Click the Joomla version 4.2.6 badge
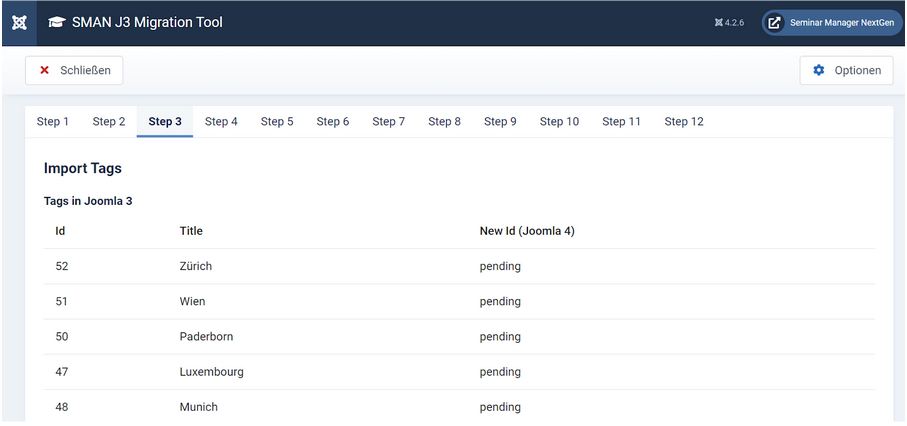Screen dimensions: 907x426 (x=729, y=23)
